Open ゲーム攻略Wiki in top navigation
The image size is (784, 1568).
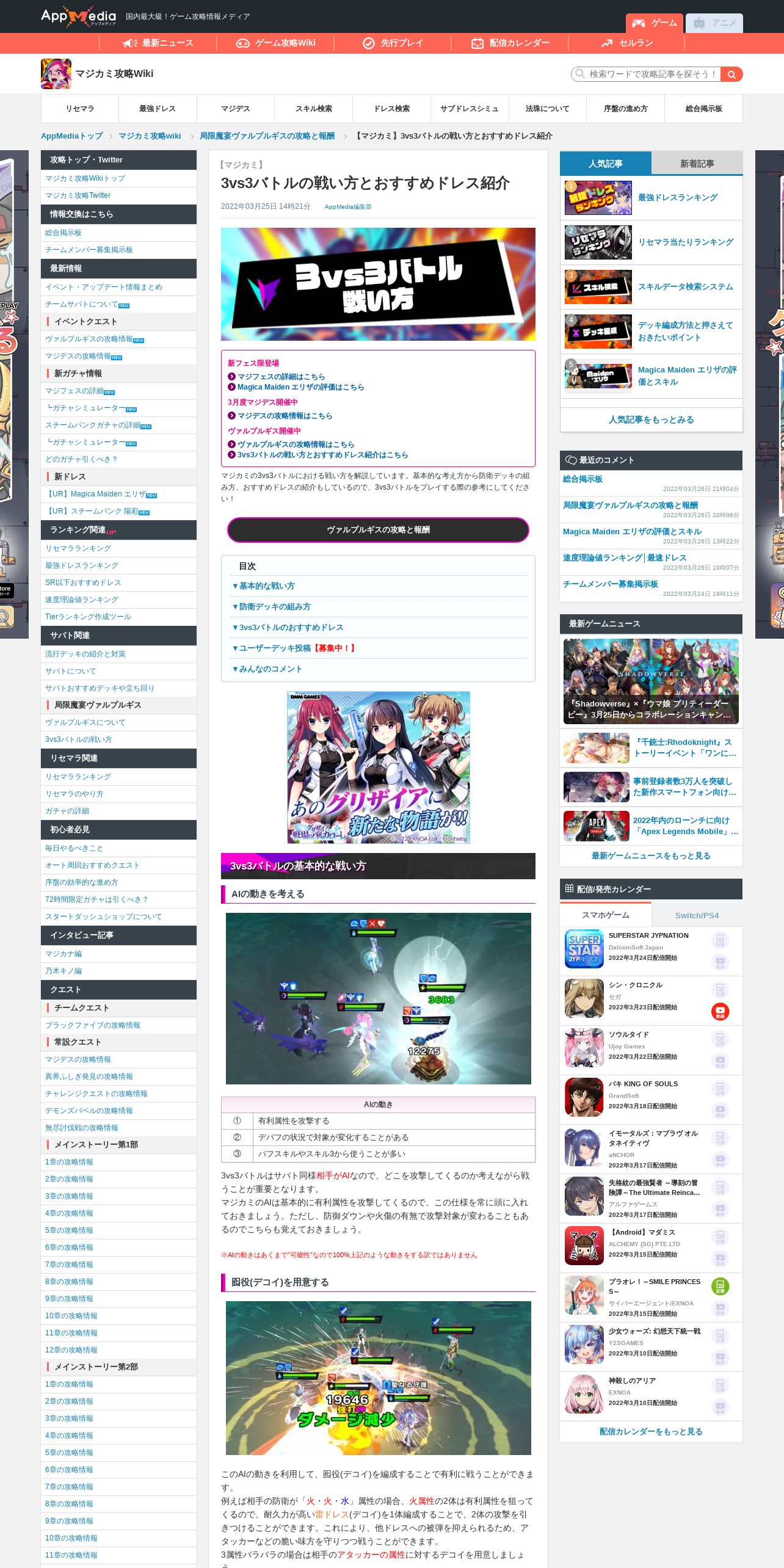(x=275, y=43)
